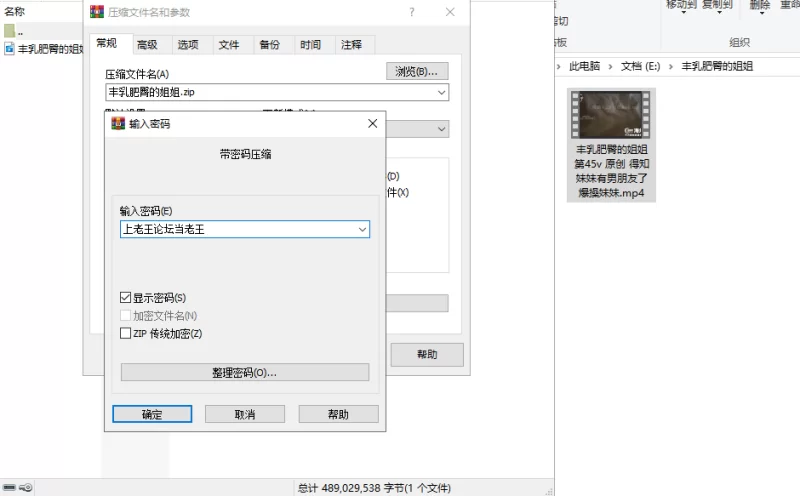Click the drive icon in the status bar
800x496 pixels.
tap(9, 488)
